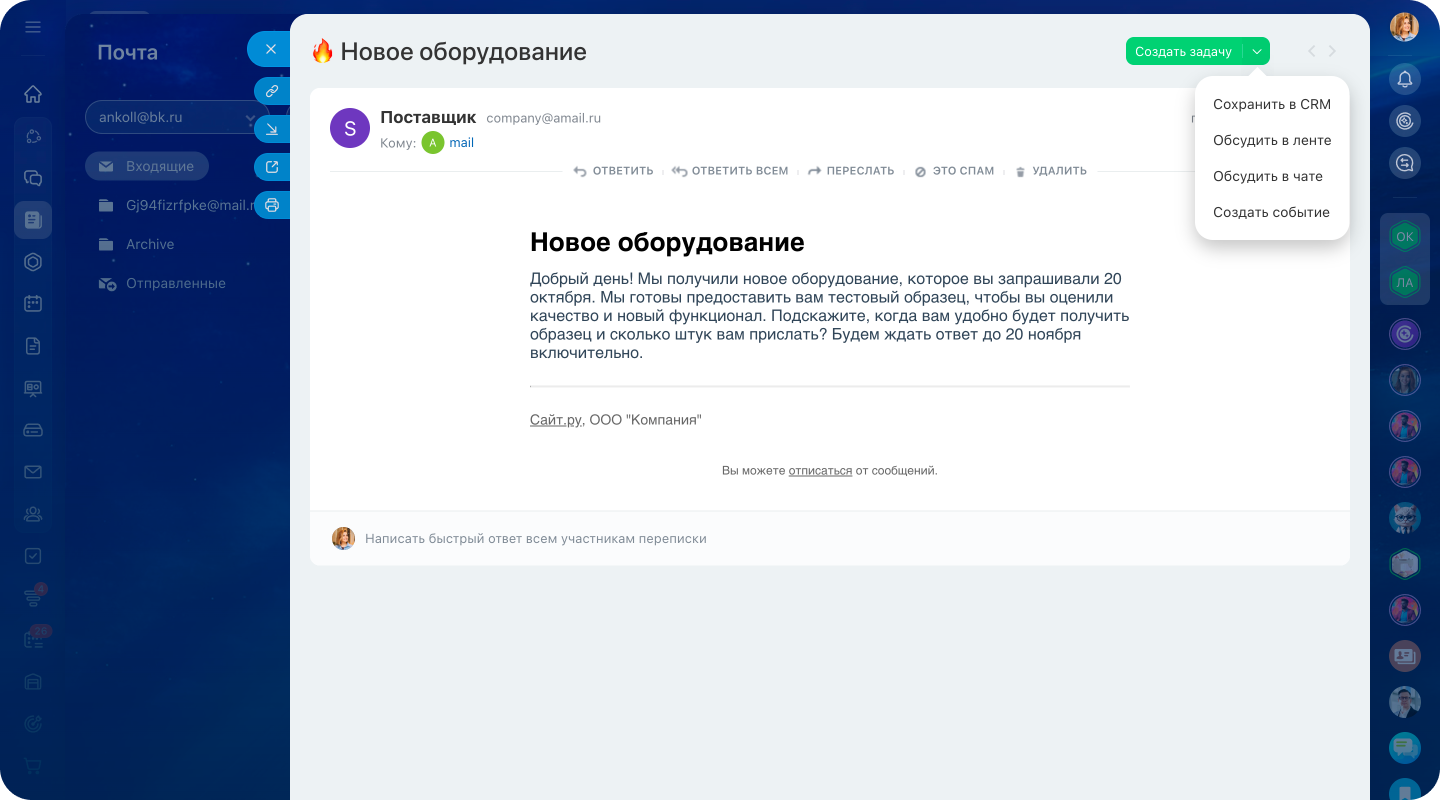The height and width of the screenshot is (800, 1440).
Task: Open the Archive folder
Action: point(149,244)
